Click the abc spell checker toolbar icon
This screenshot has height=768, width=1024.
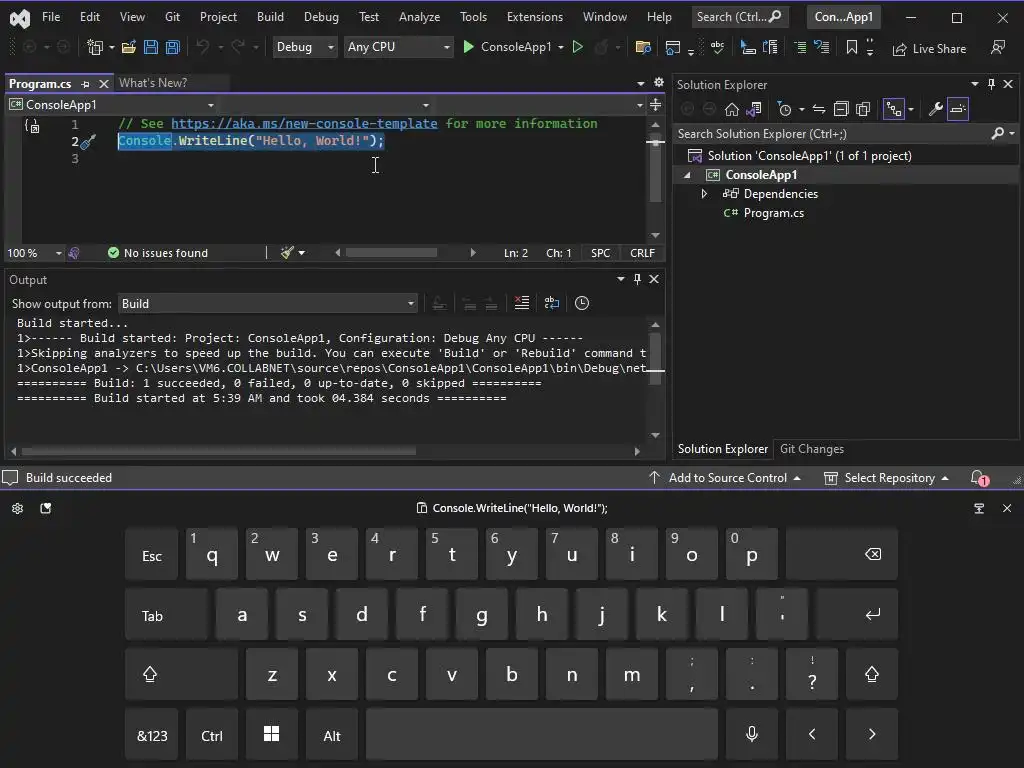click(x=717, y=47)
